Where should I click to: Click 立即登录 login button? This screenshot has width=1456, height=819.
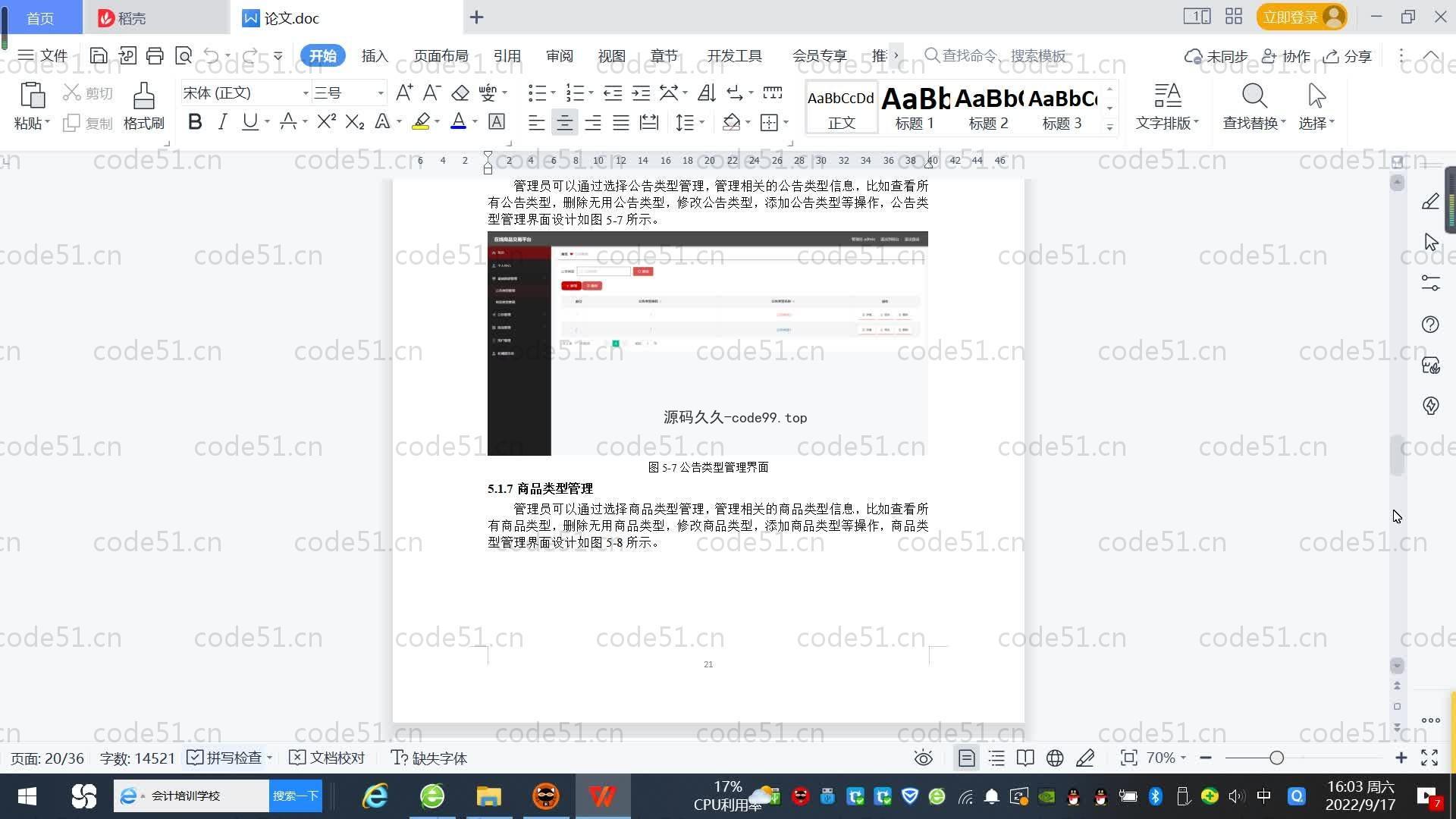tap(1301, 17)
